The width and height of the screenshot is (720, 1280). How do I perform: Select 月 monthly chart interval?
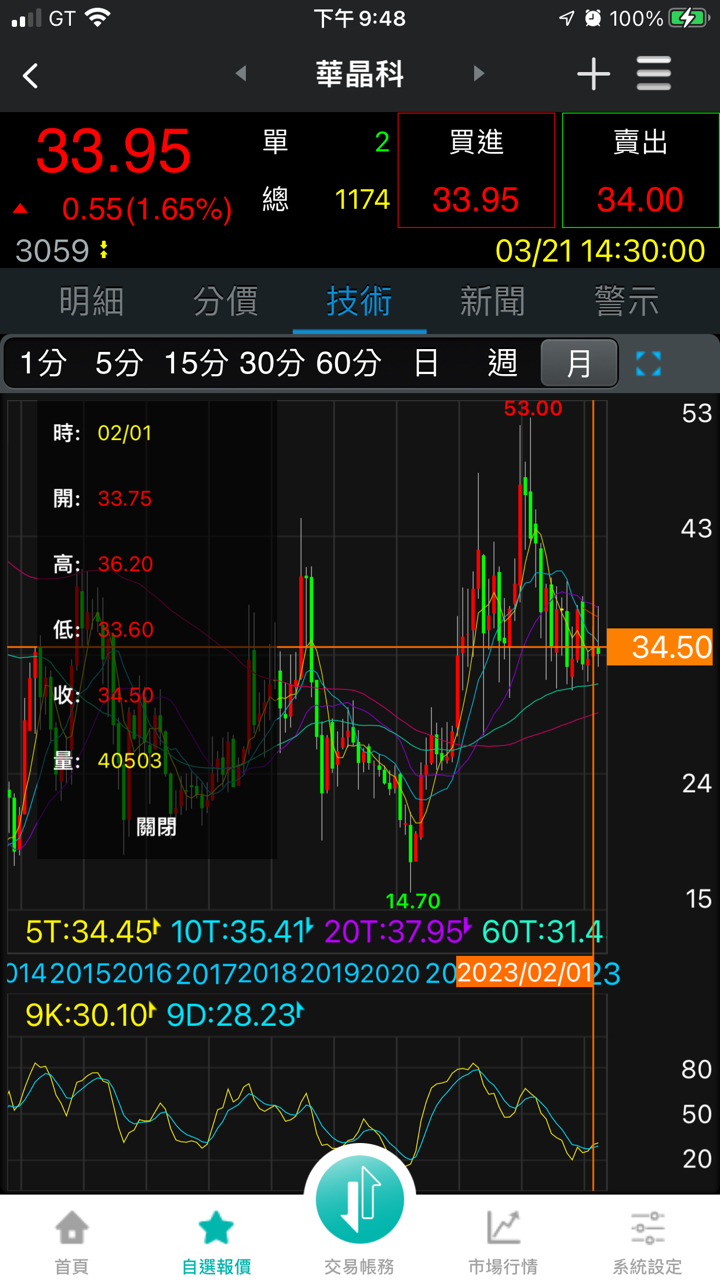coord(579,363)
